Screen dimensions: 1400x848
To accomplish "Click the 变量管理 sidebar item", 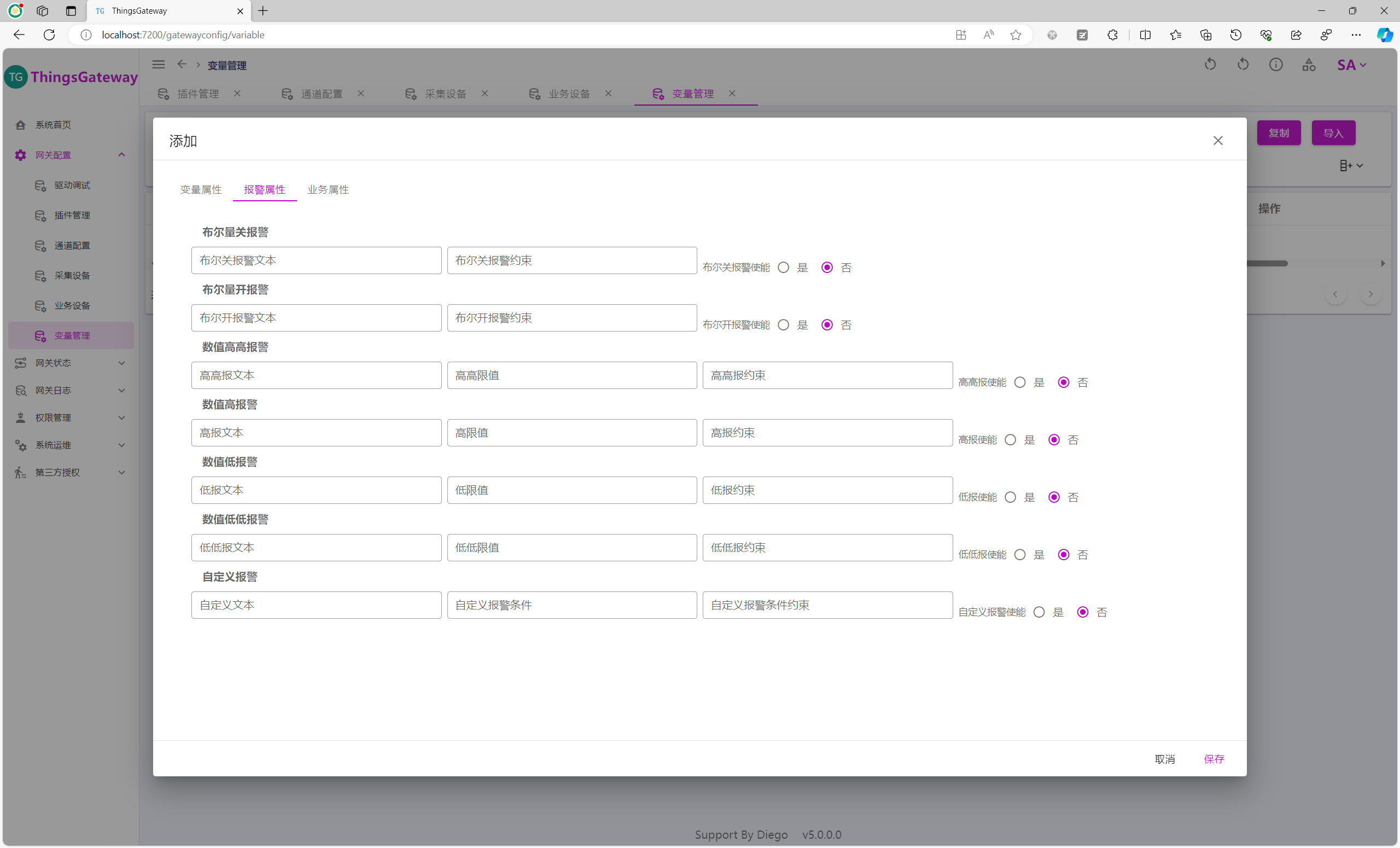I will (72, 335).
